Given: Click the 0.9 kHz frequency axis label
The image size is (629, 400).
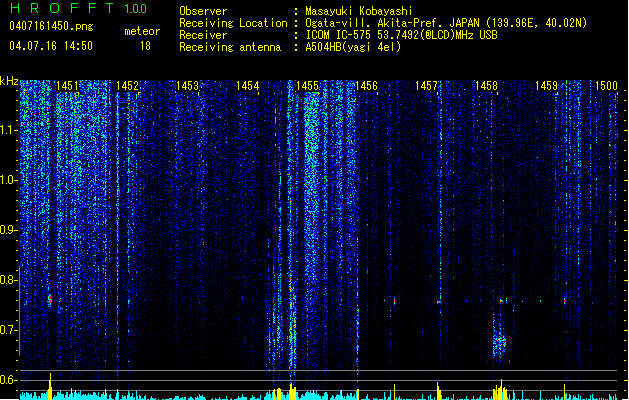Looking at the screenshot, I should (x=9, y=230).
